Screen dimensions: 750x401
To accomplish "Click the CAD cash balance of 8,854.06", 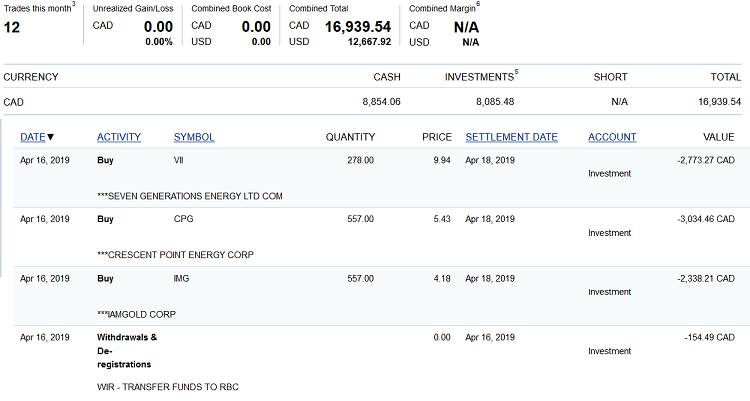I will pyautogui.click(x=380, y=101).
